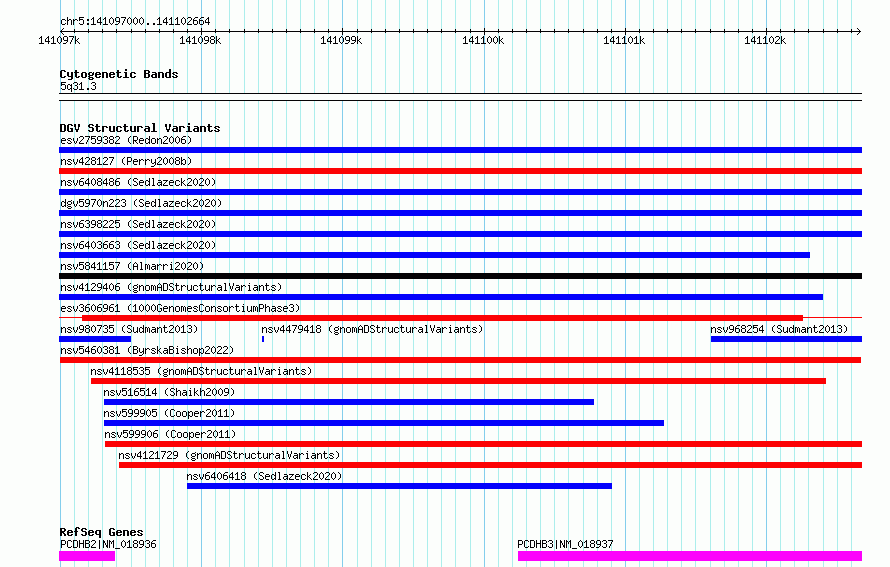The height and width of the screenshot is (567, 890).
Task: Open nsv4121729 (gnomADStructuralVariants) label
Action: (229, 455)
